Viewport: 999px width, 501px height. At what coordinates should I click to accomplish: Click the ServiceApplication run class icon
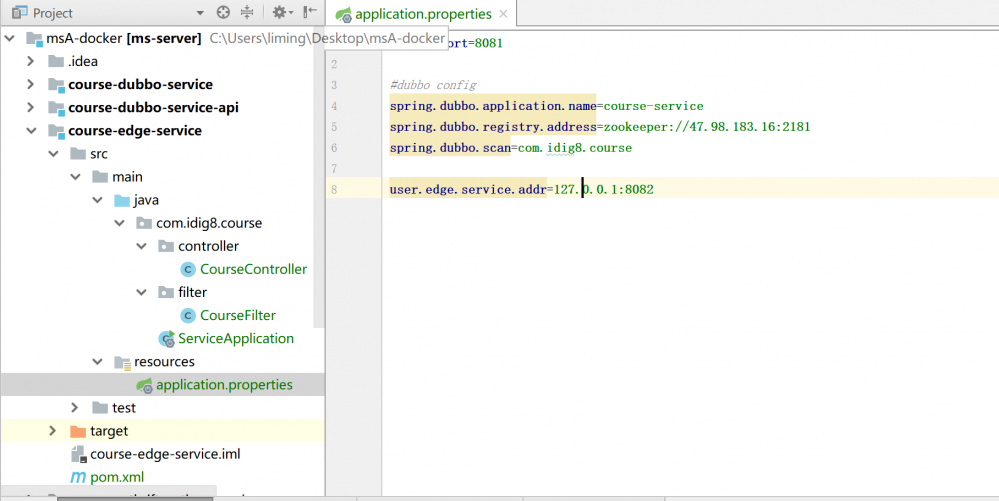167,339
